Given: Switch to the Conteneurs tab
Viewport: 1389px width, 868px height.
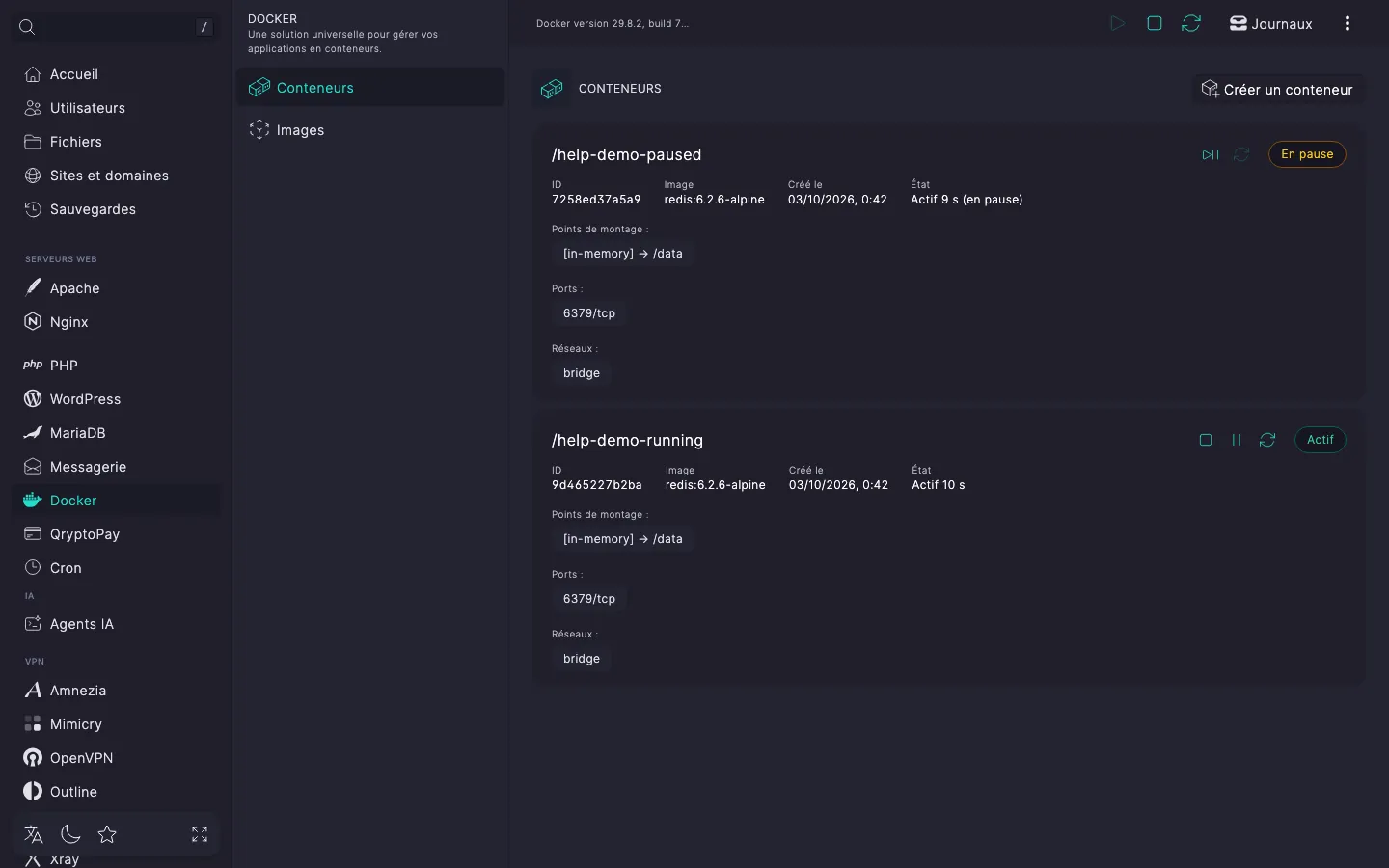Looking at the screenshot, I should pyautogui.click(x=370, y=88).
